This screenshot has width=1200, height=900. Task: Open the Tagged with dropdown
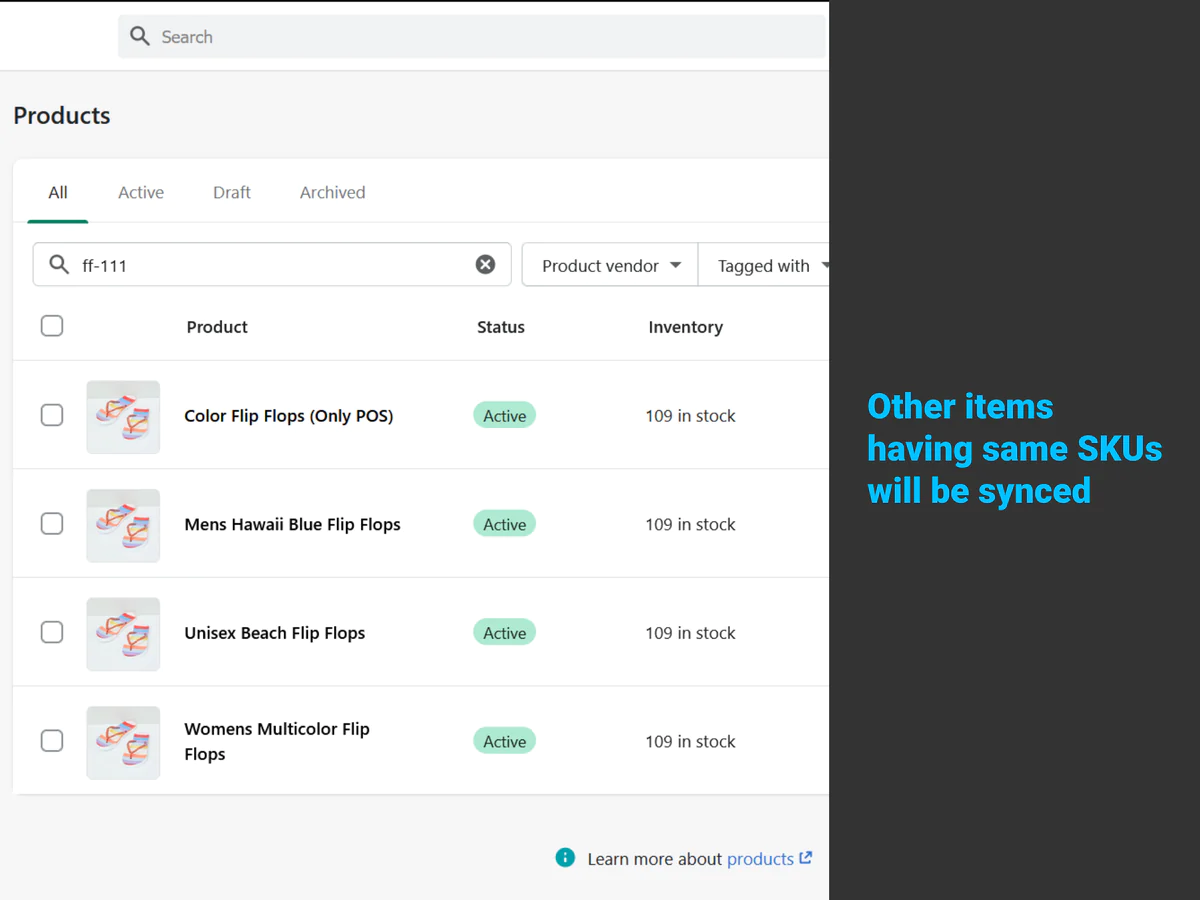pos(764,265)
